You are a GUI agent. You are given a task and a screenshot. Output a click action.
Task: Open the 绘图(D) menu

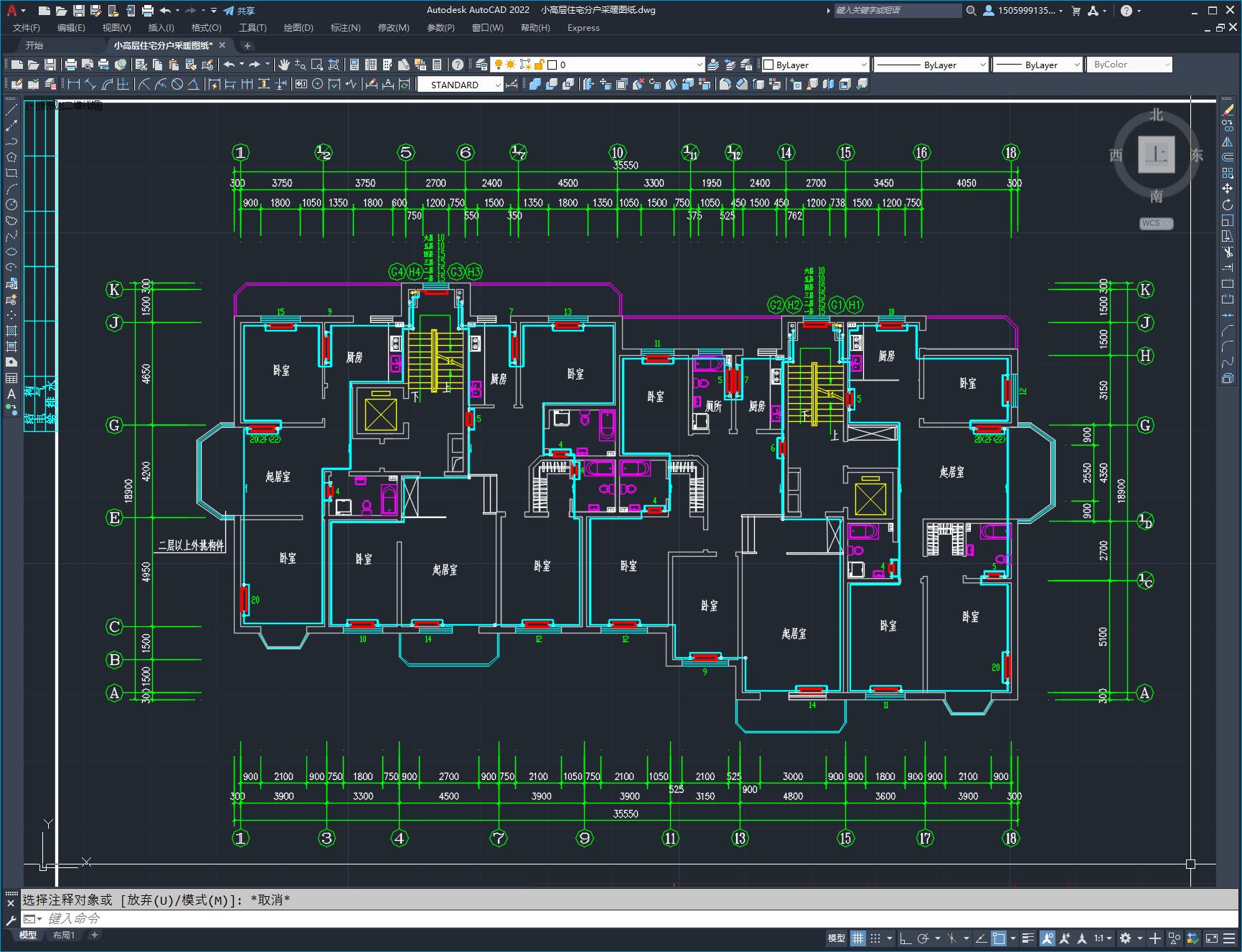click(x=298, y=28)
